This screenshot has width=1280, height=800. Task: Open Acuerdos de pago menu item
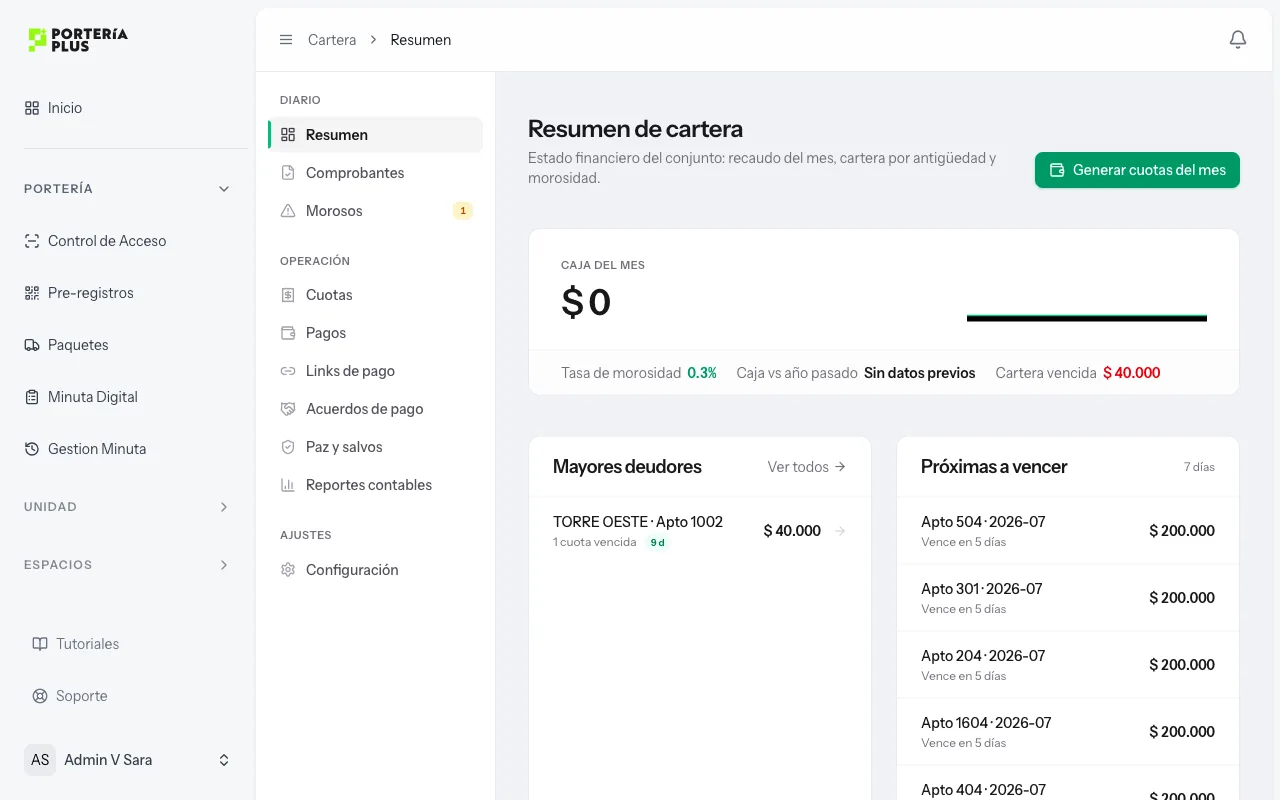375,409
